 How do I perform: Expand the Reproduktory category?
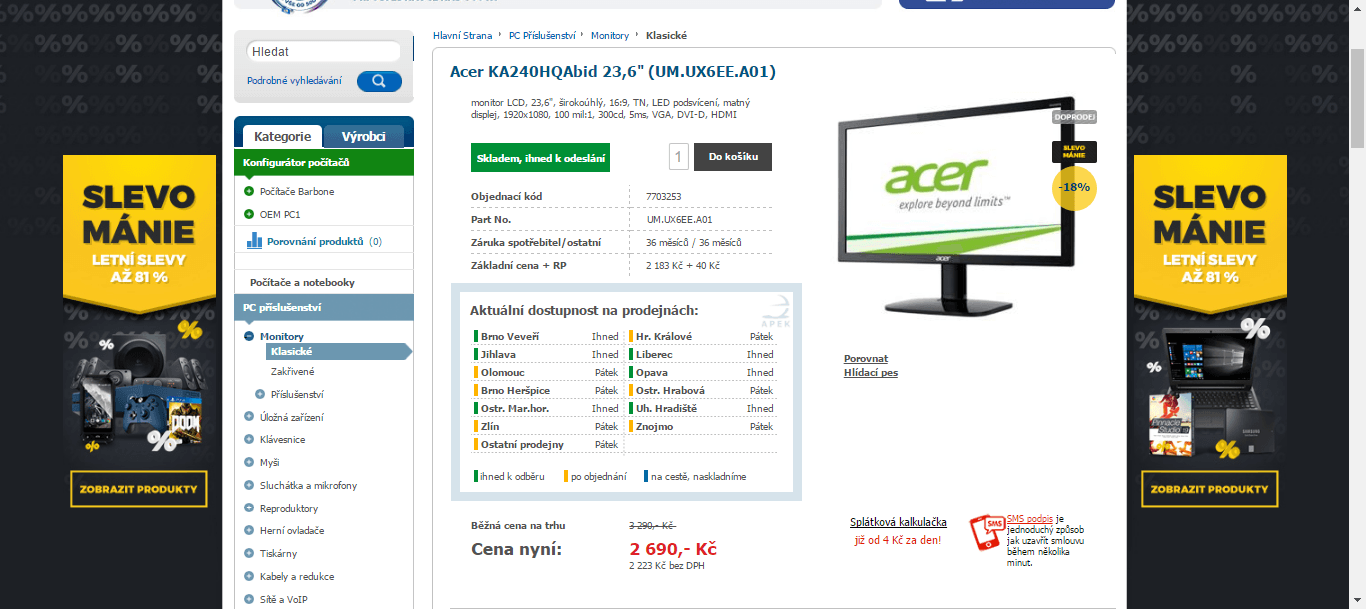(249, 508)
